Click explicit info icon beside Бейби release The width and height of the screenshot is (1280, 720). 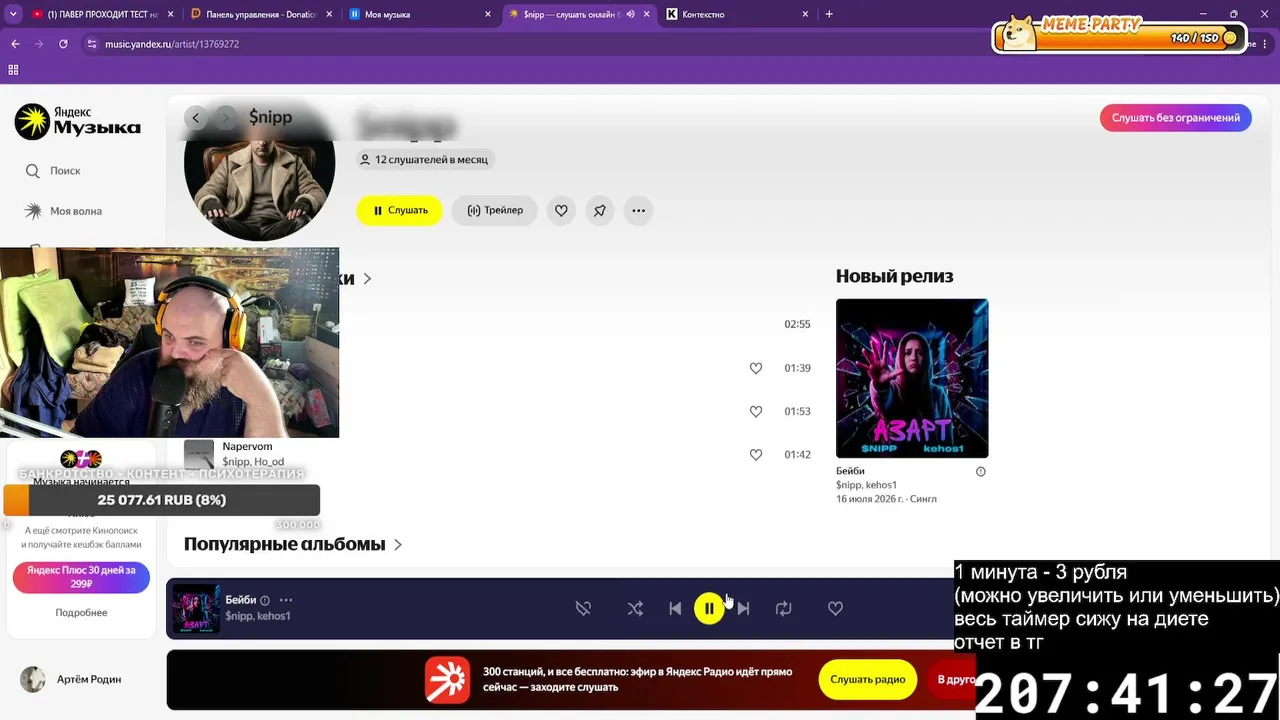980,472
